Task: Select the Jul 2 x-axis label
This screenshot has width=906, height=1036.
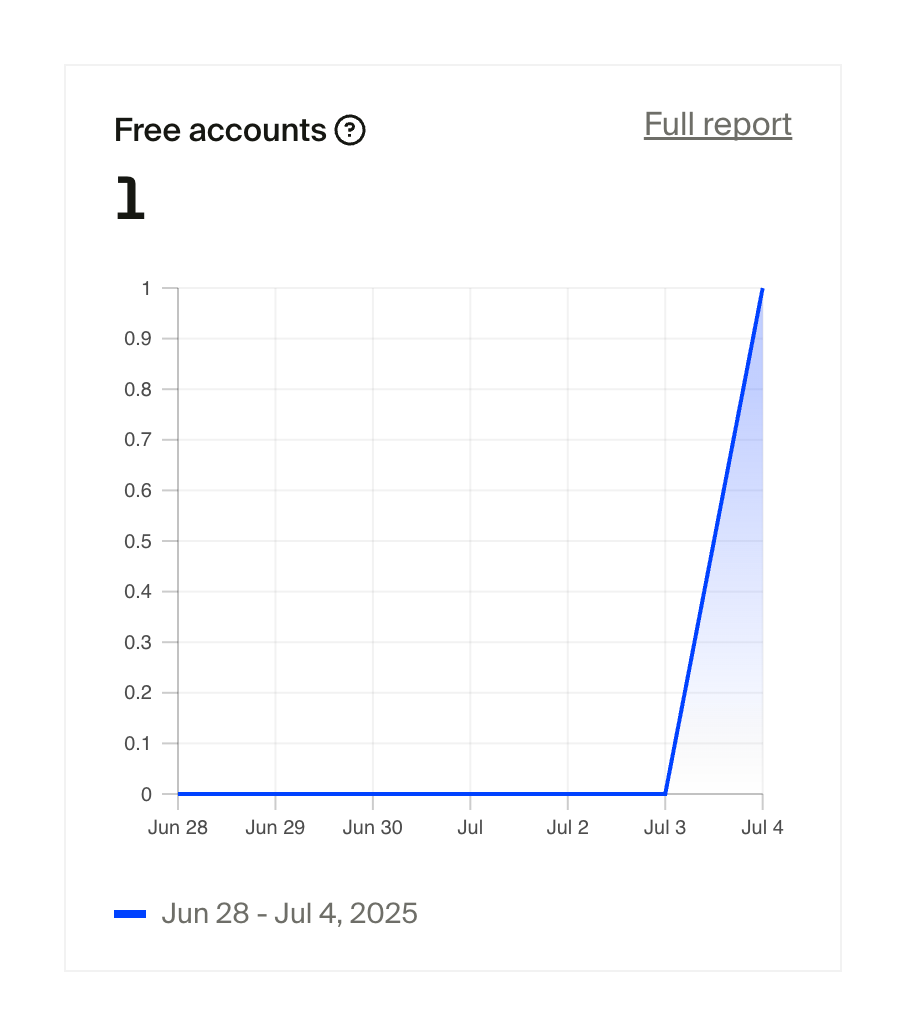Action: tap(567, 828)
